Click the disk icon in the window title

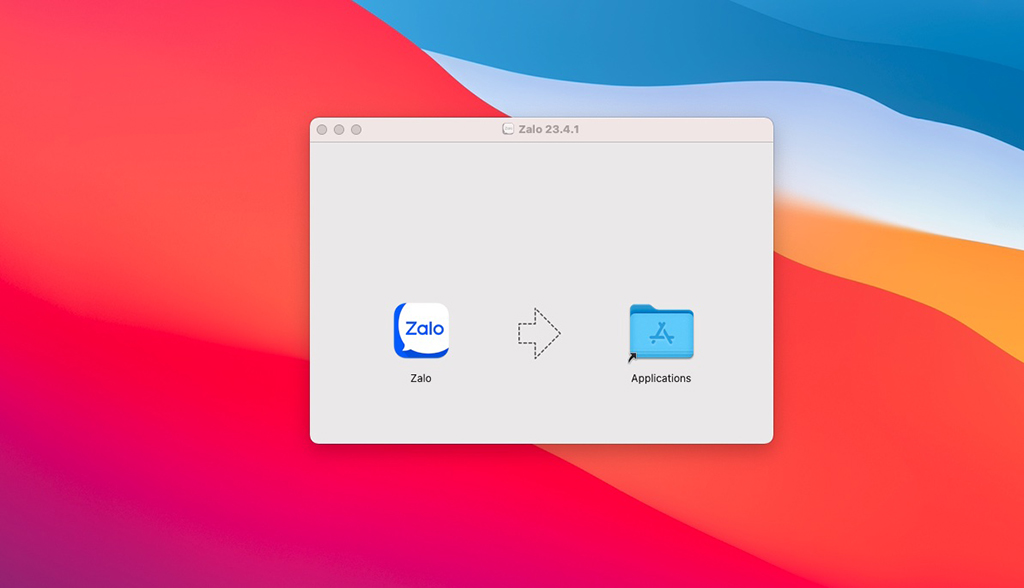click(x=508, y=129)
